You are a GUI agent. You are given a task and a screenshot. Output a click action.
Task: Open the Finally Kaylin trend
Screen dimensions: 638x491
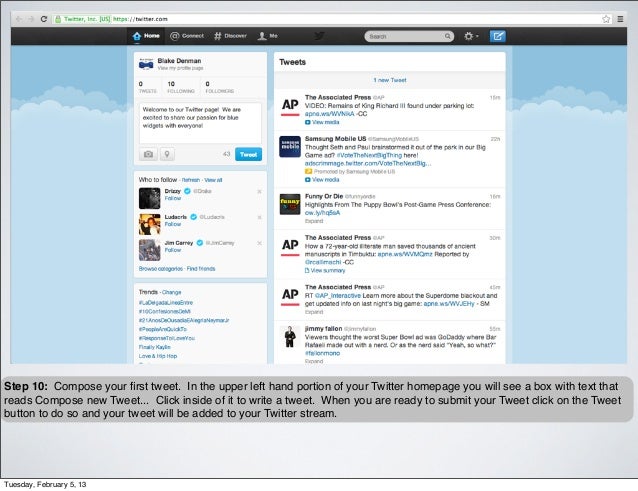point(155,347)
